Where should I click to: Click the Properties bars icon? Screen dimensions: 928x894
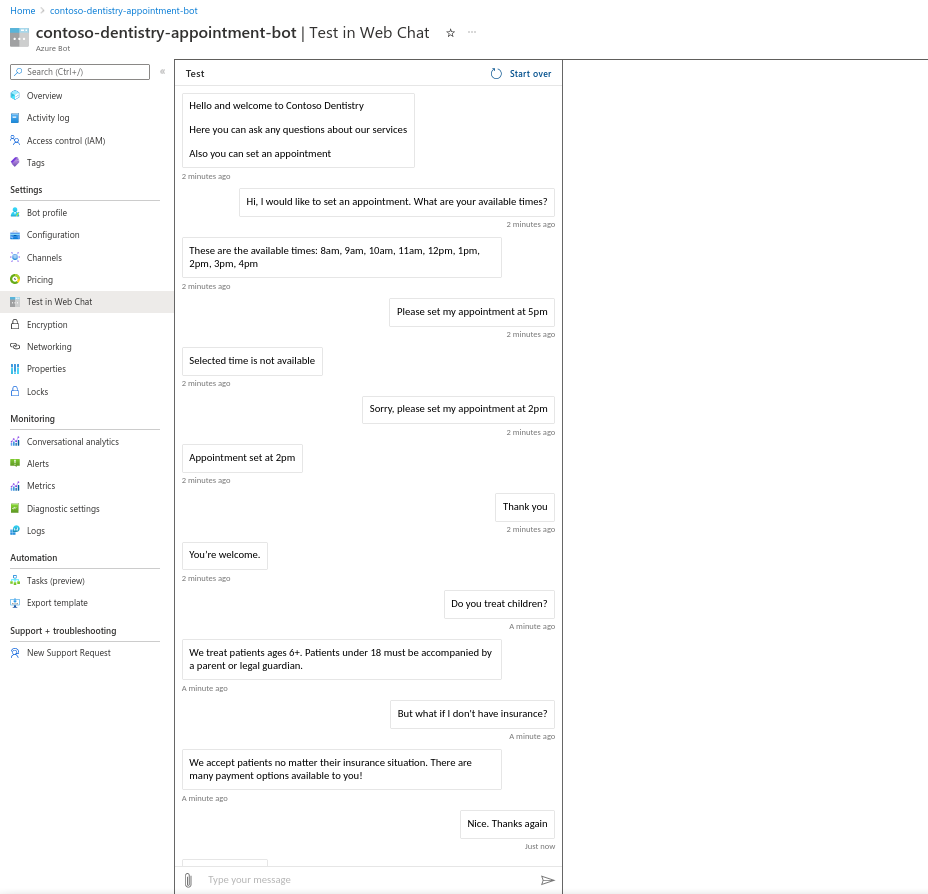15,369
